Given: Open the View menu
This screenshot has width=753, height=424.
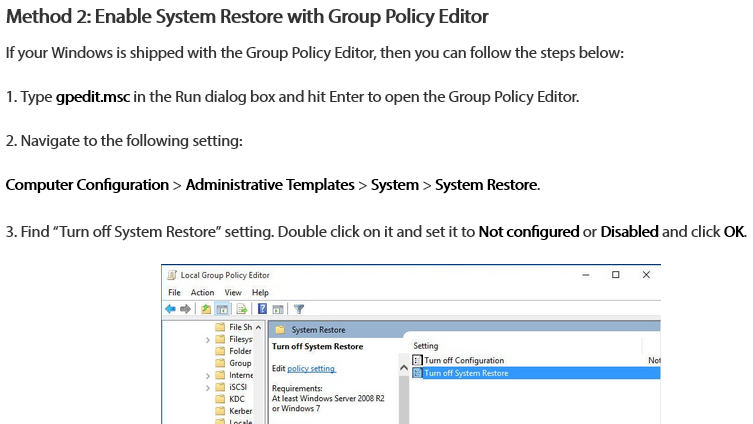Looking at the screenshot, I should point(233,292).
